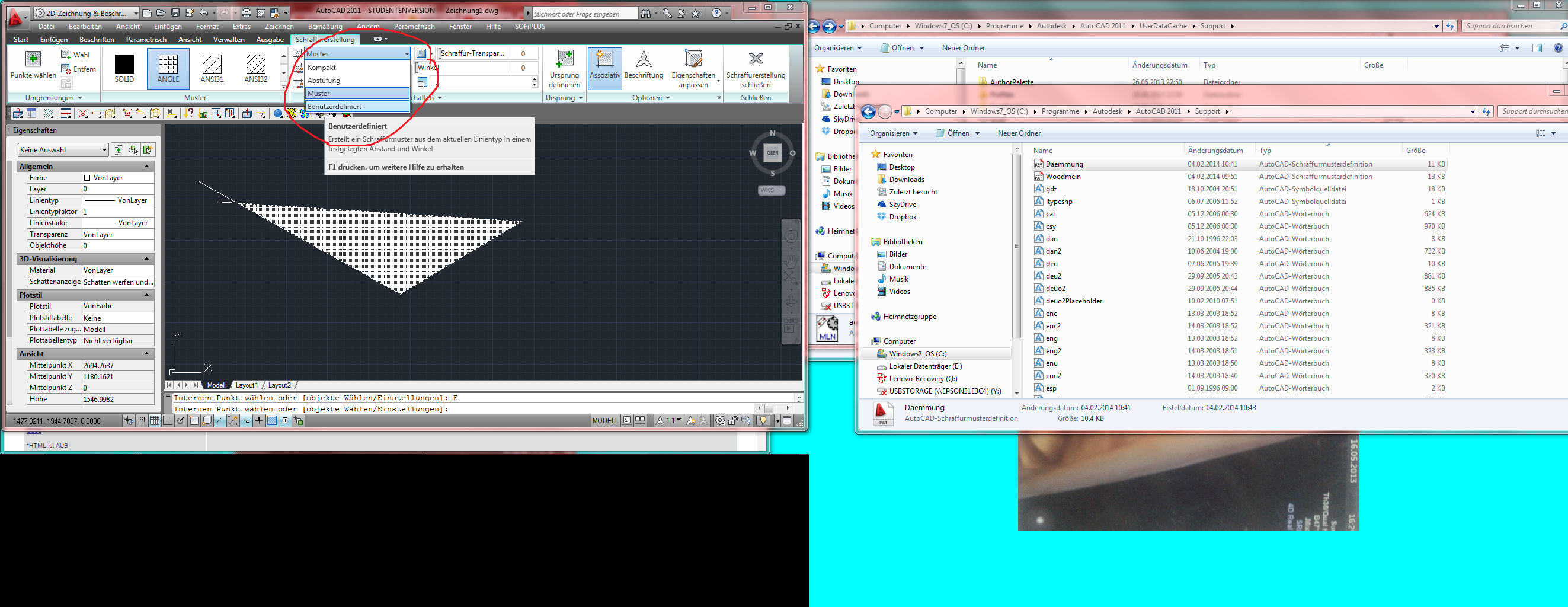Viewport: 1568px width, 607px height.
Task: Expand the Umgrenzungen panel arrow
Action: coord(80,97)
